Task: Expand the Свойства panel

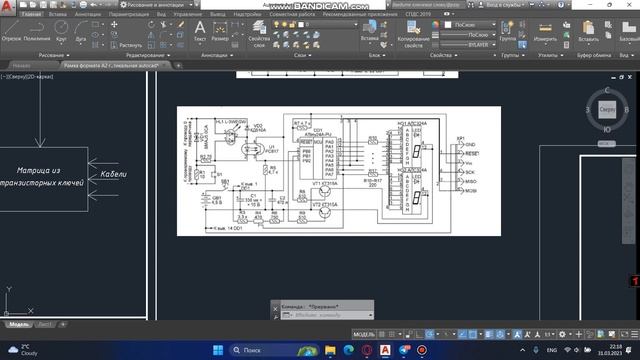Action: pyautogui.click(x=443, y=55)
